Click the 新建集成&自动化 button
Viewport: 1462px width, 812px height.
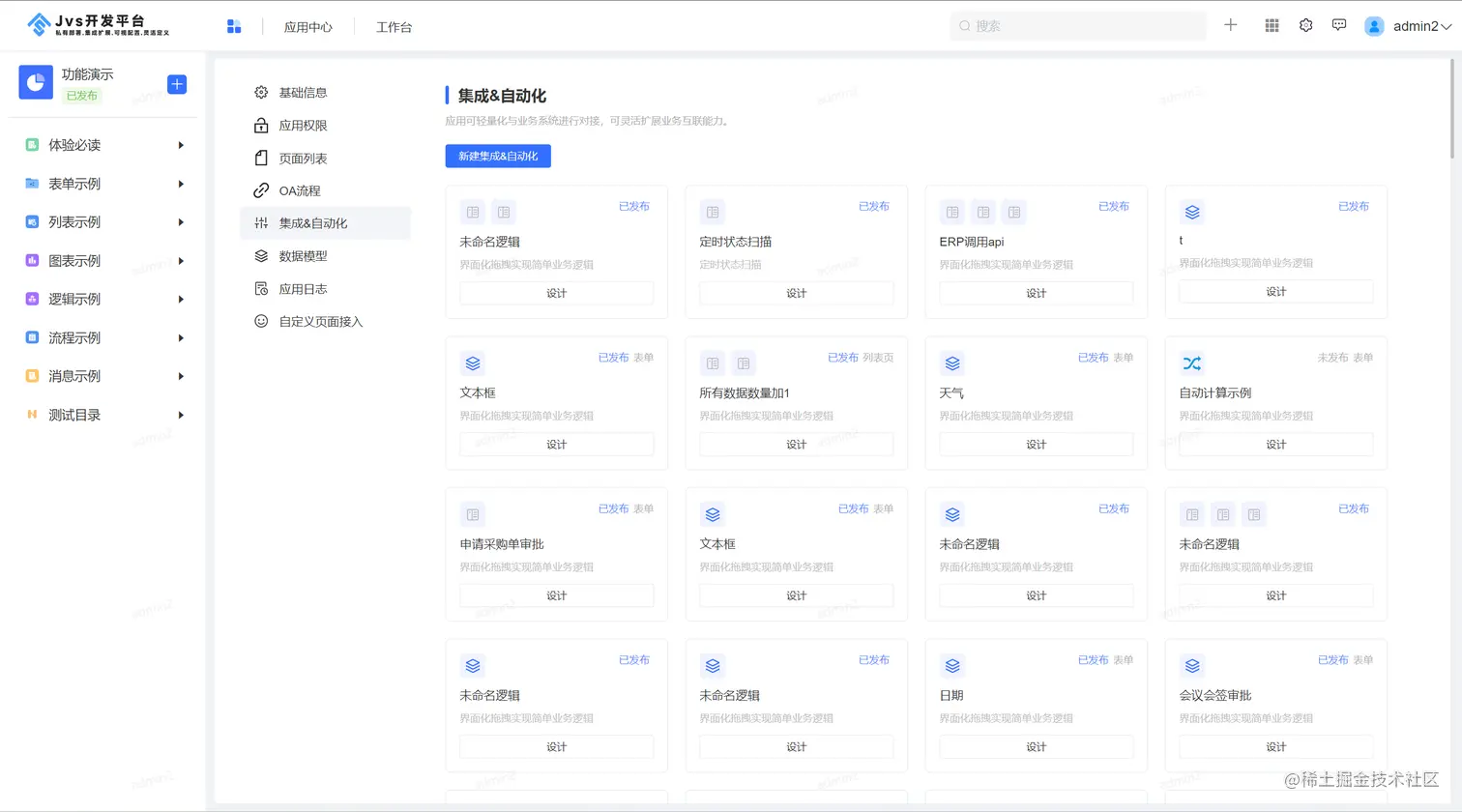(x=498, y=156)
